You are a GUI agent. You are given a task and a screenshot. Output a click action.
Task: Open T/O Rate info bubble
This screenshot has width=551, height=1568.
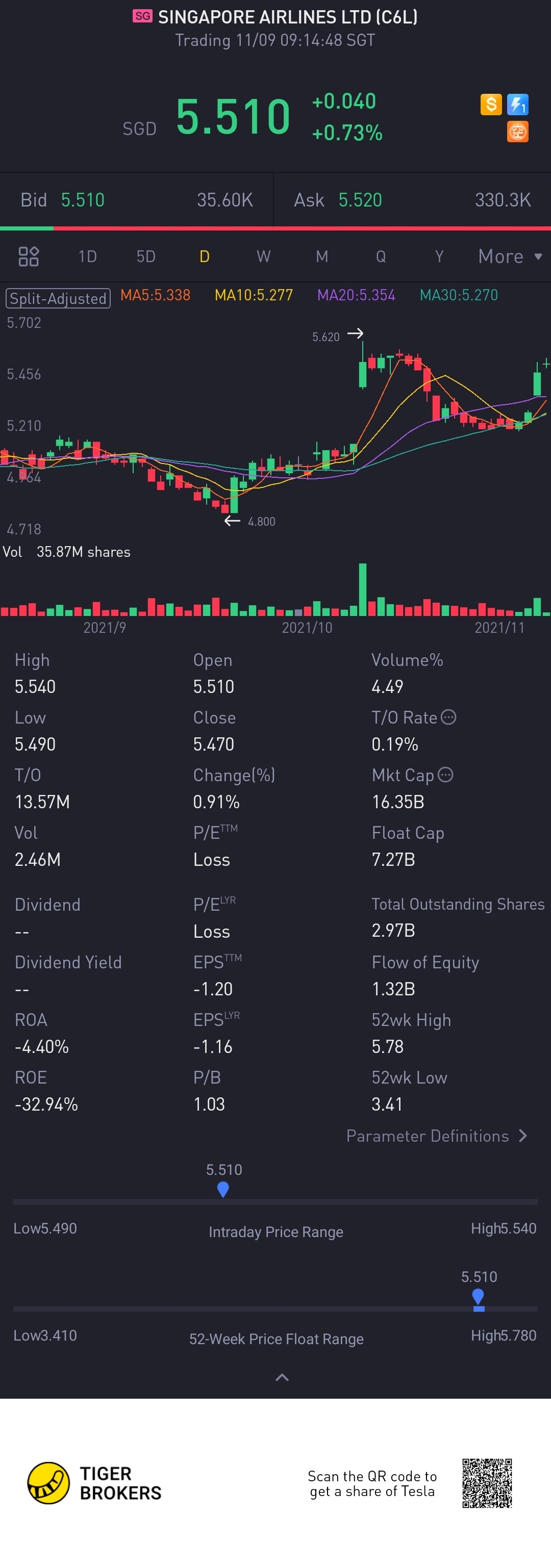(x=448, y=717)
